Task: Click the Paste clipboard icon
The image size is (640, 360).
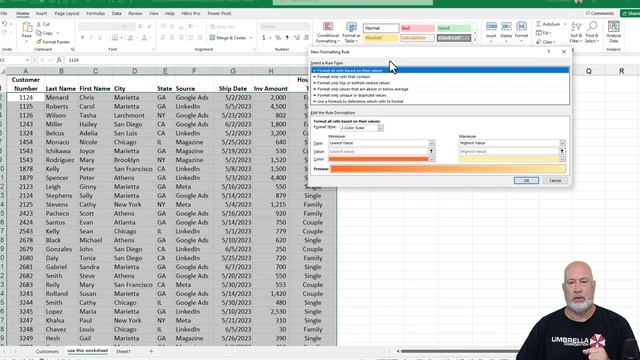Action: pos(27,28)
